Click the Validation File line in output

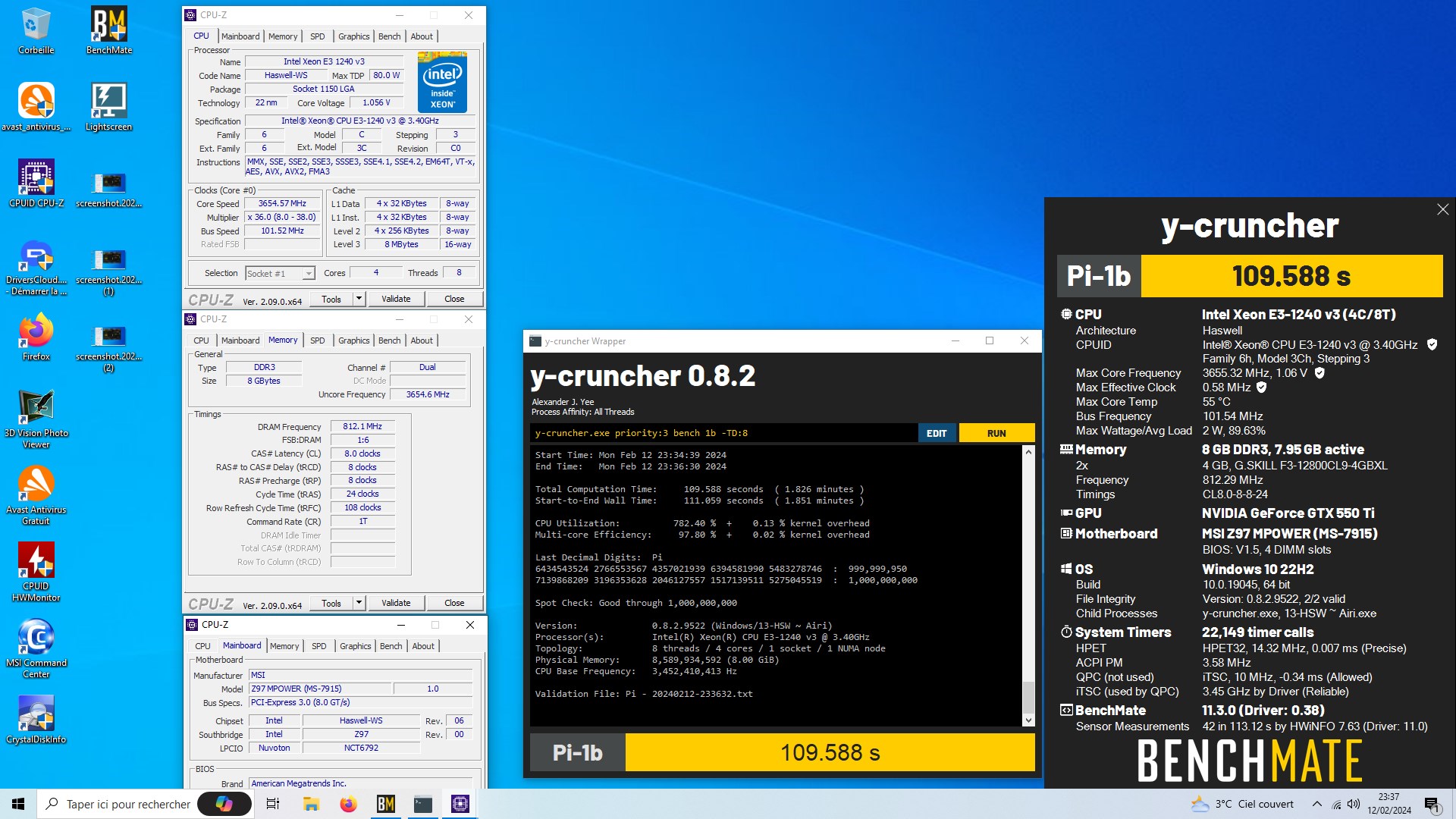point(644,694)
